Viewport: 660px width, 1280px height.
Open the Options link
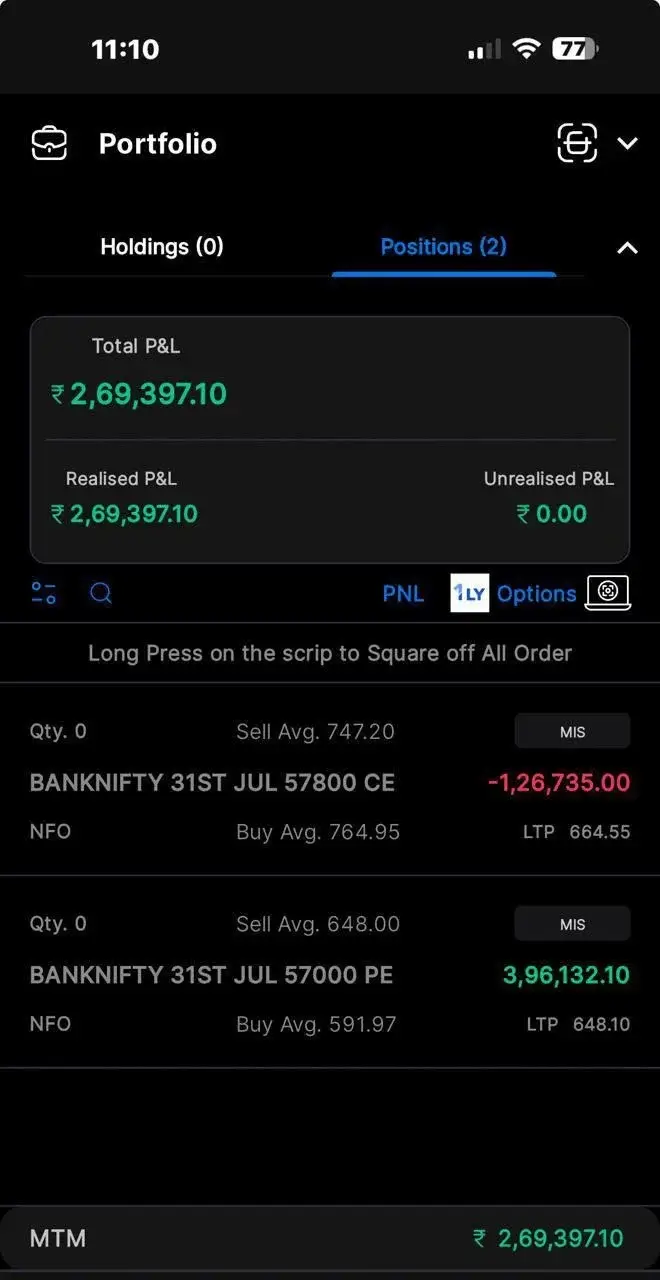(x=537, y=594)
